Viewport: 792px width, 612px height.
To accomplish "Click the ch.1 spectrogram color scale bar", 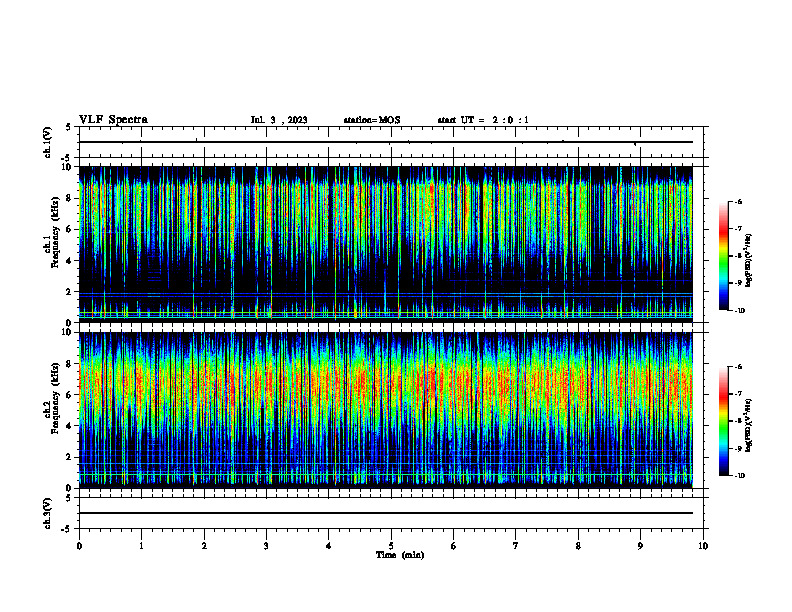I will [723, 256].
